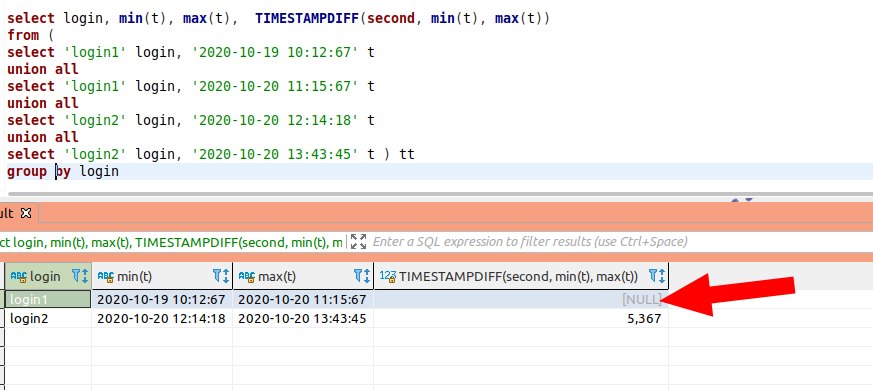Select the login1 cell in the result grid

[48, 299]
